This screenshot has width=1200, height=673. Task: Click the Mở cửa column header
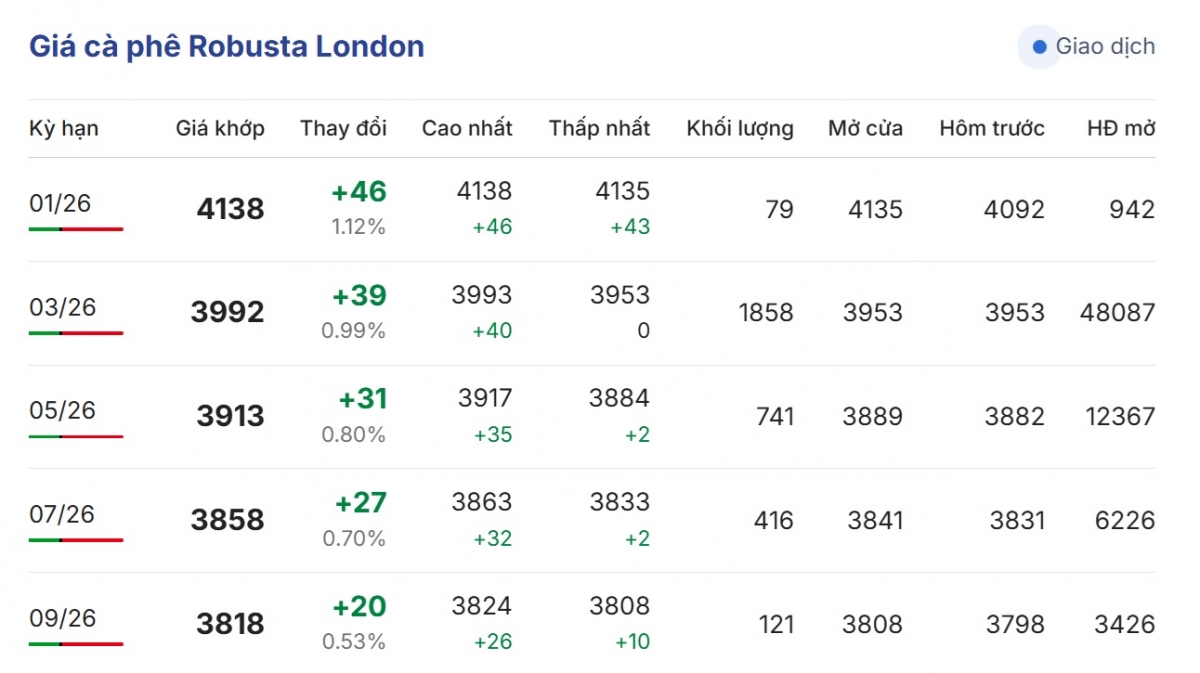[865, 128]
